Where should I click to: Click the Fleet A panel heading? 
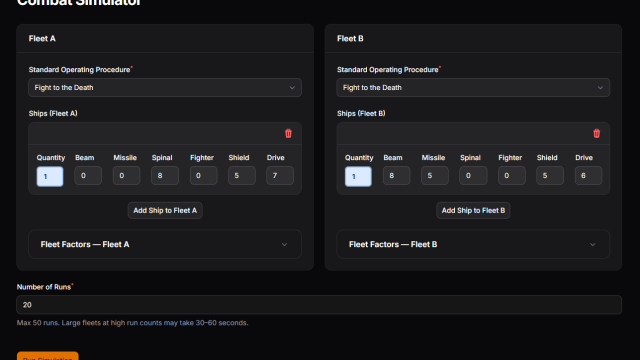pyautogui.click(x=42, y=39)
